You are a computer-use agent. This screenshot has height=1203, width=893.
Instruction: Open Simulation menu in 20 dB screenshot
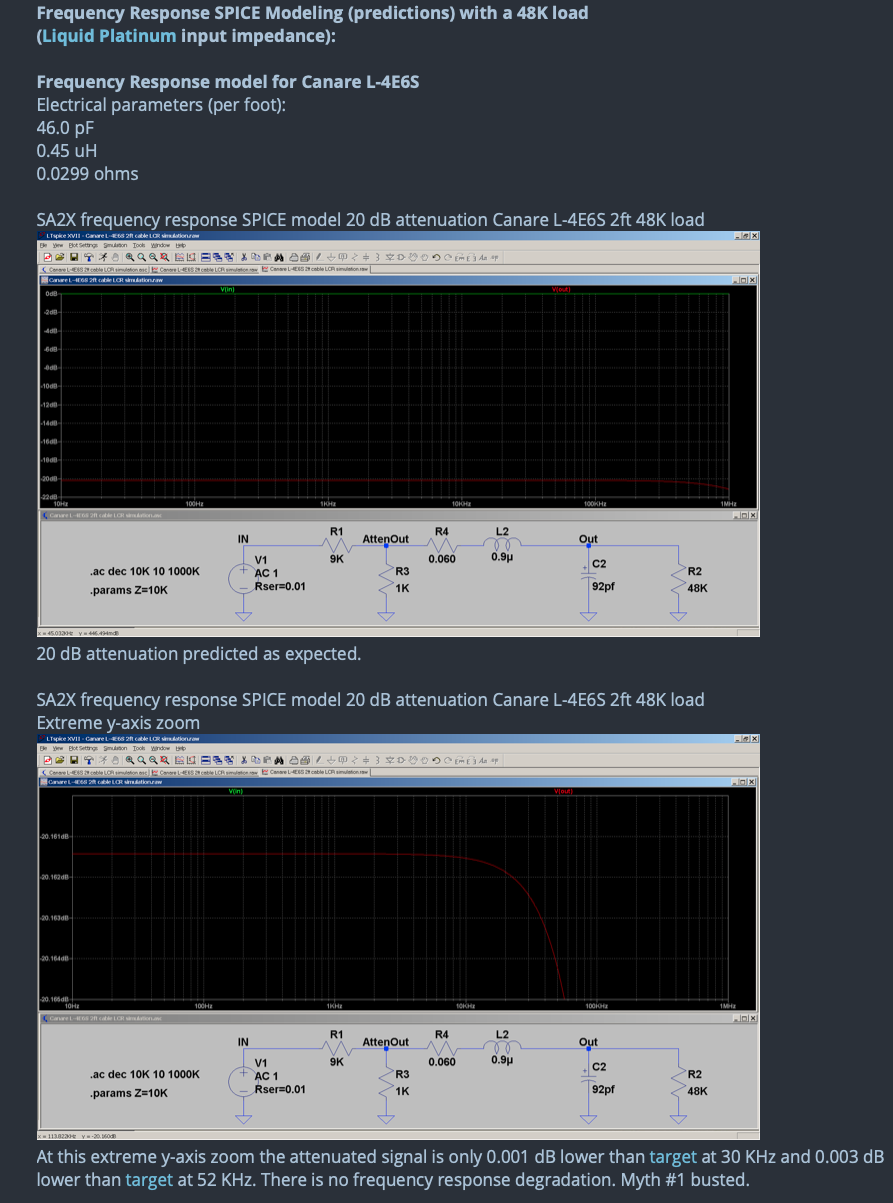(x=115, y=245)
